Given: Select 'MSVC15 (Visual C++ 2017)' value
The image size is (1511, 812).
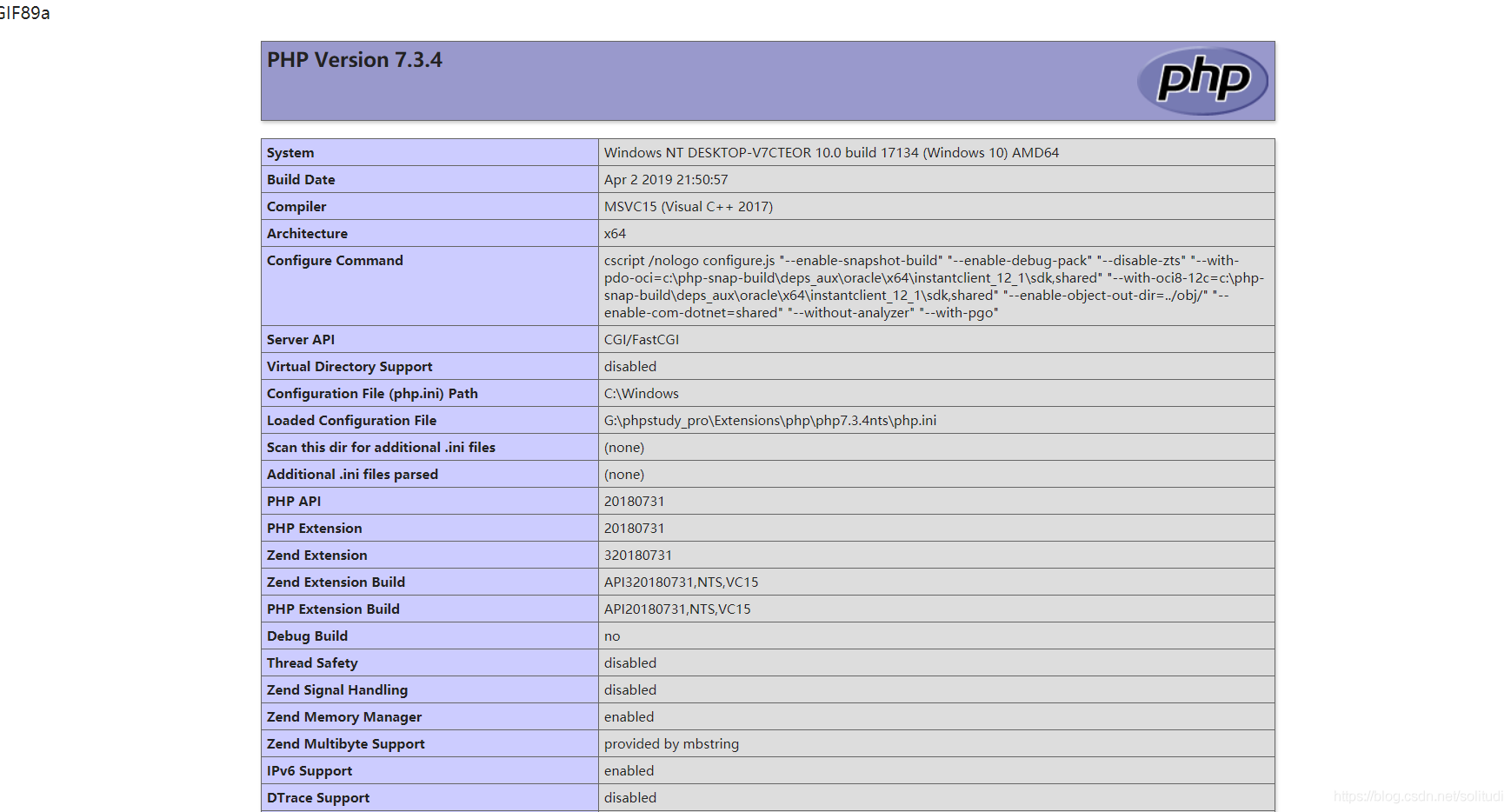Looking at the screenshot, I should 689,207.
